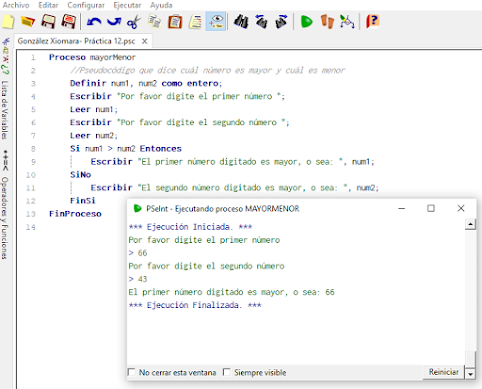Viewport: 482px width, 389px height.
Task: Select the González Xiomara- Práctica 12.psc tab
Action: (x=76, y=41)
